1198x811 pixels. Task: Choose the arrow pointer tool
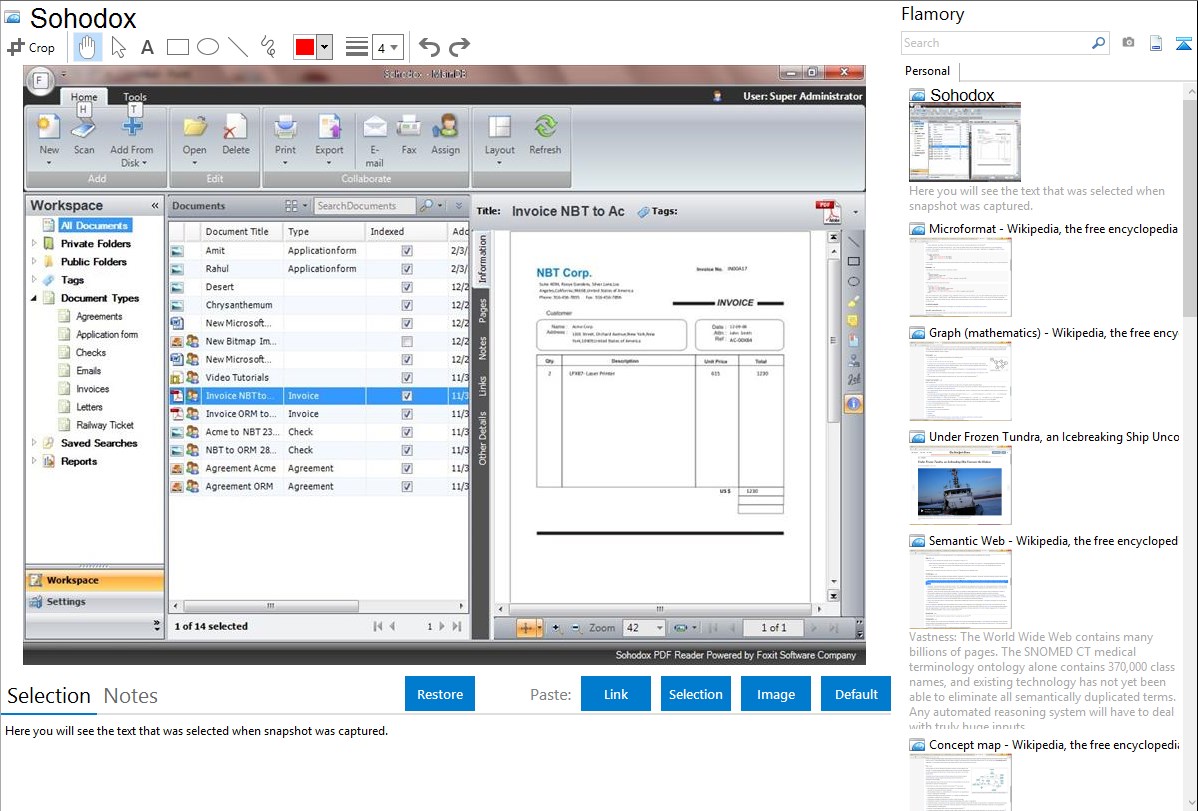(x=118, y=47)
